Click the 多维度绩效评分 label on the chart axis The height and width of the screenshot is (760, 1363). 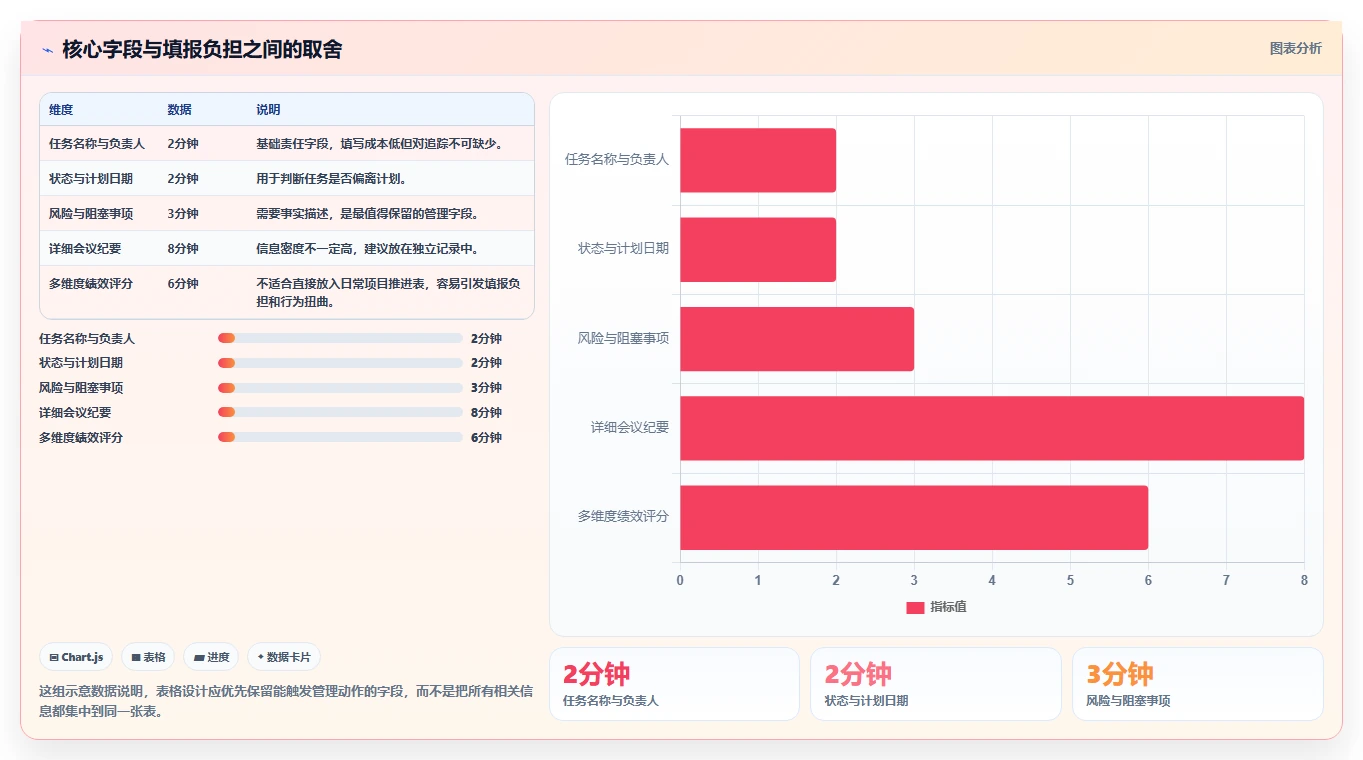(623, 517)
